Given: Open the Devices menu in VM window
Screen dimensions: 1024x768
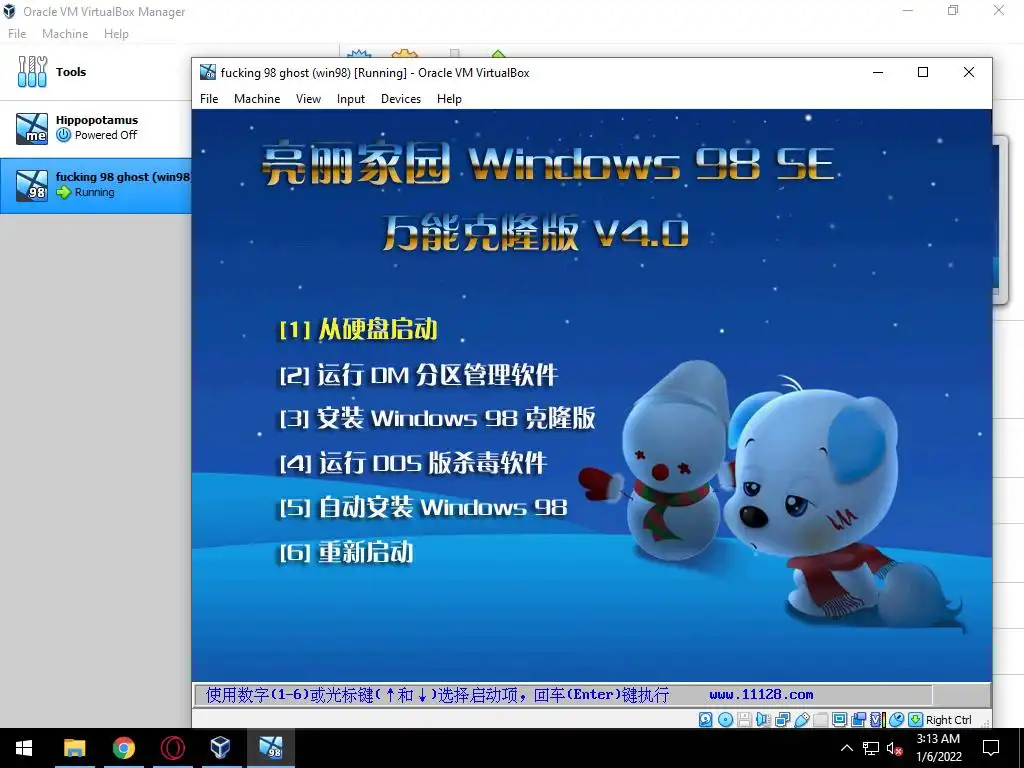Looking at the screenshot, I should (401, 99).
